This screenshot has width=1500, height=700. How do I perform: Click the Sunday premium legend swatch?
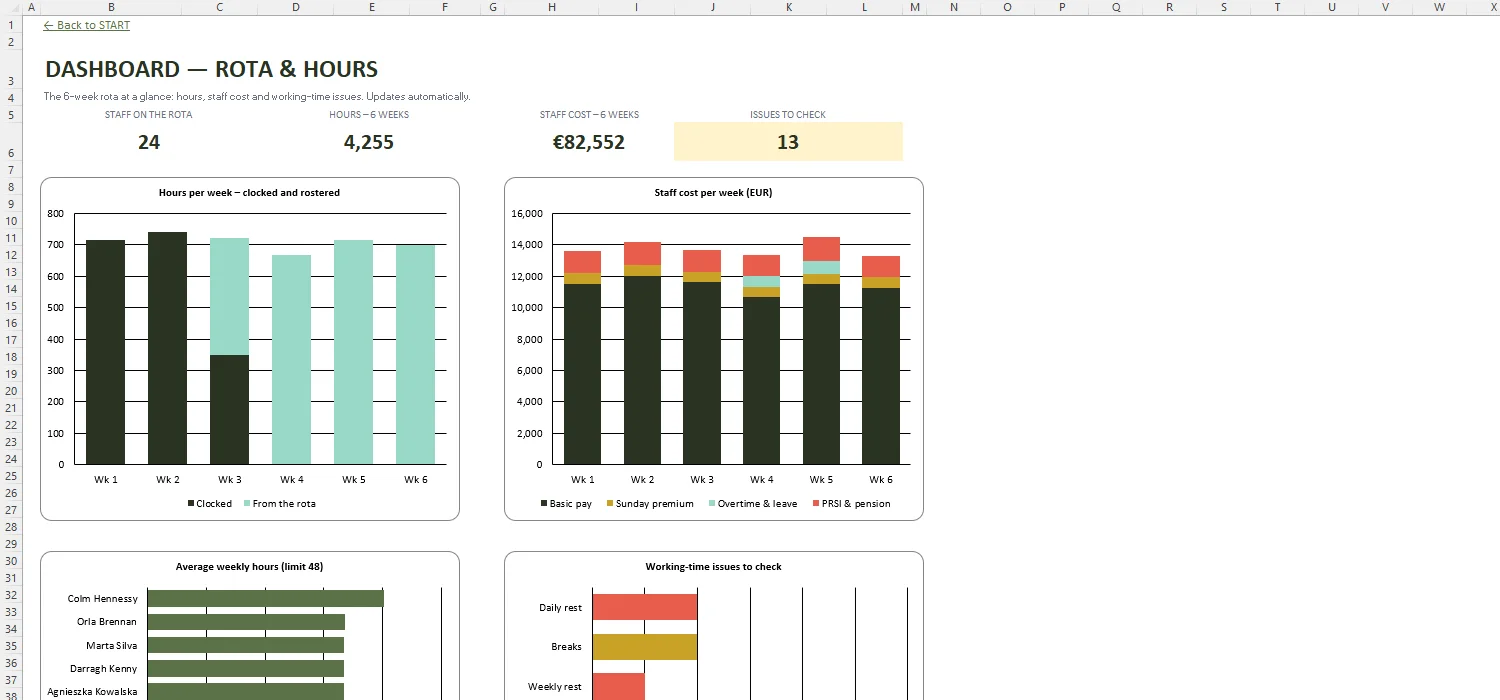[x=610, y=504]
